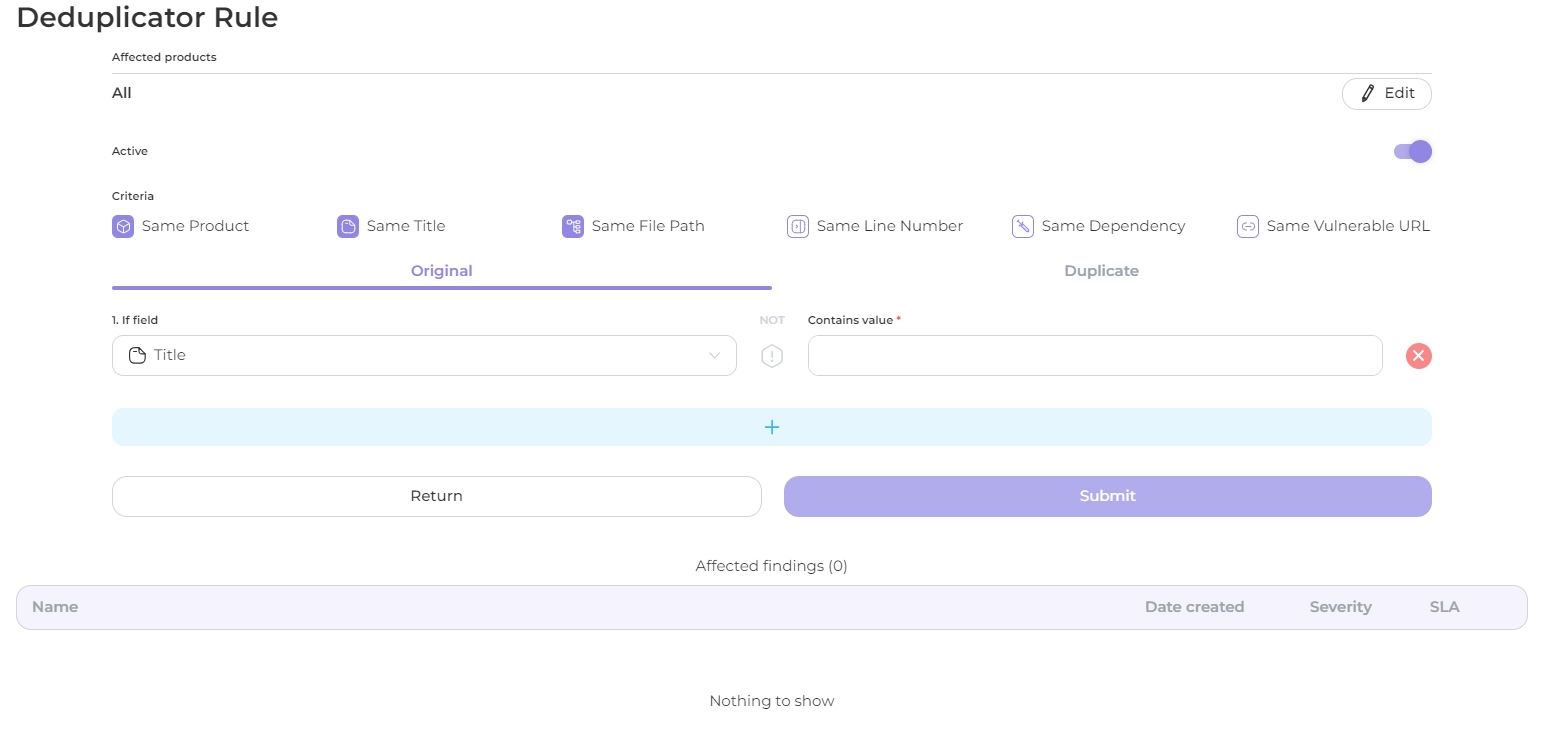The height and width of the screenshot is (743, 1552).
Task: Click the Same Title criteria icon
Action: pyautogui.click(x=347, y=226)
